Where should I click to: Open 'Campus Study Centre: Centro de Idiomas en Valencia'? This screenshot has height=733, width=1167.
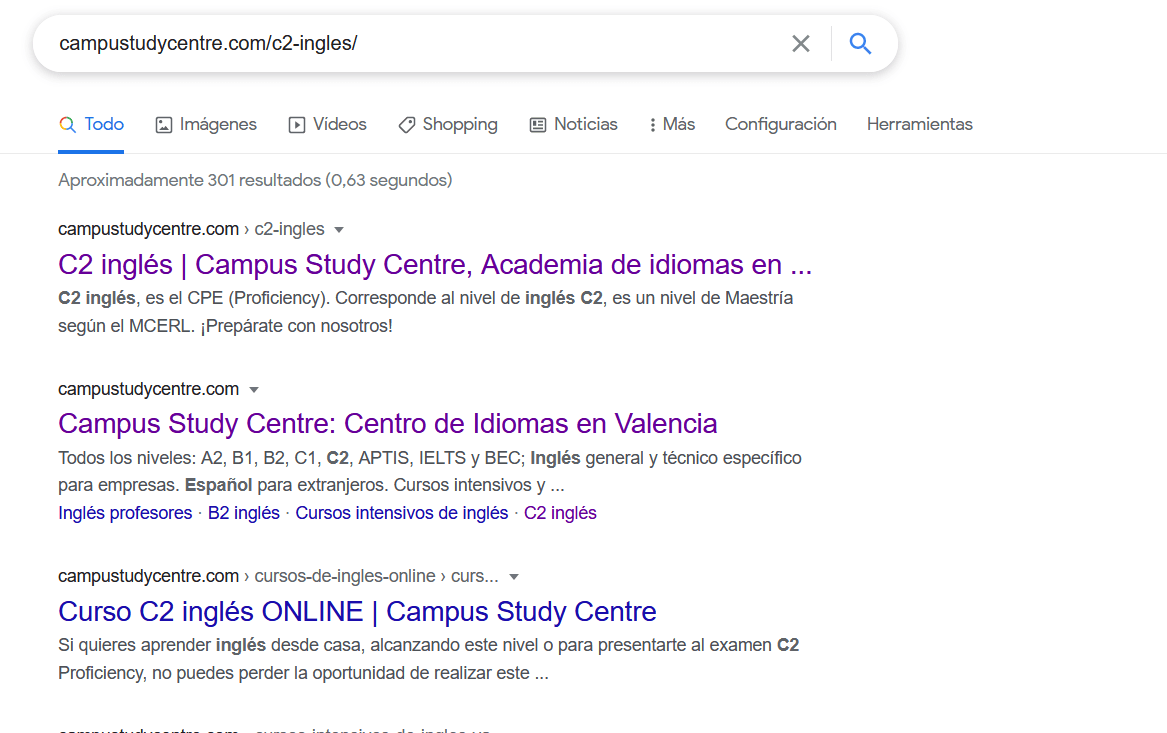[388, 424]
